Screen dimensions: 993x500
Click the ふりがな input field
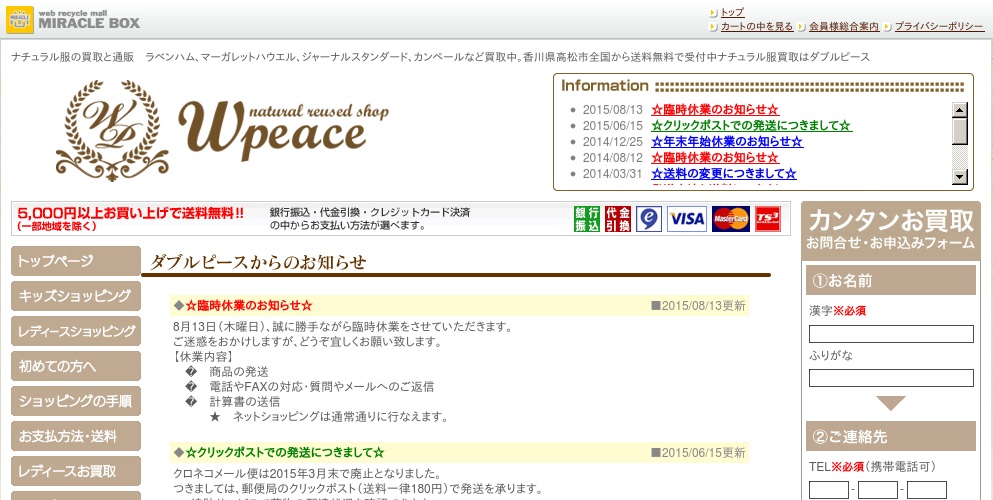890,378
